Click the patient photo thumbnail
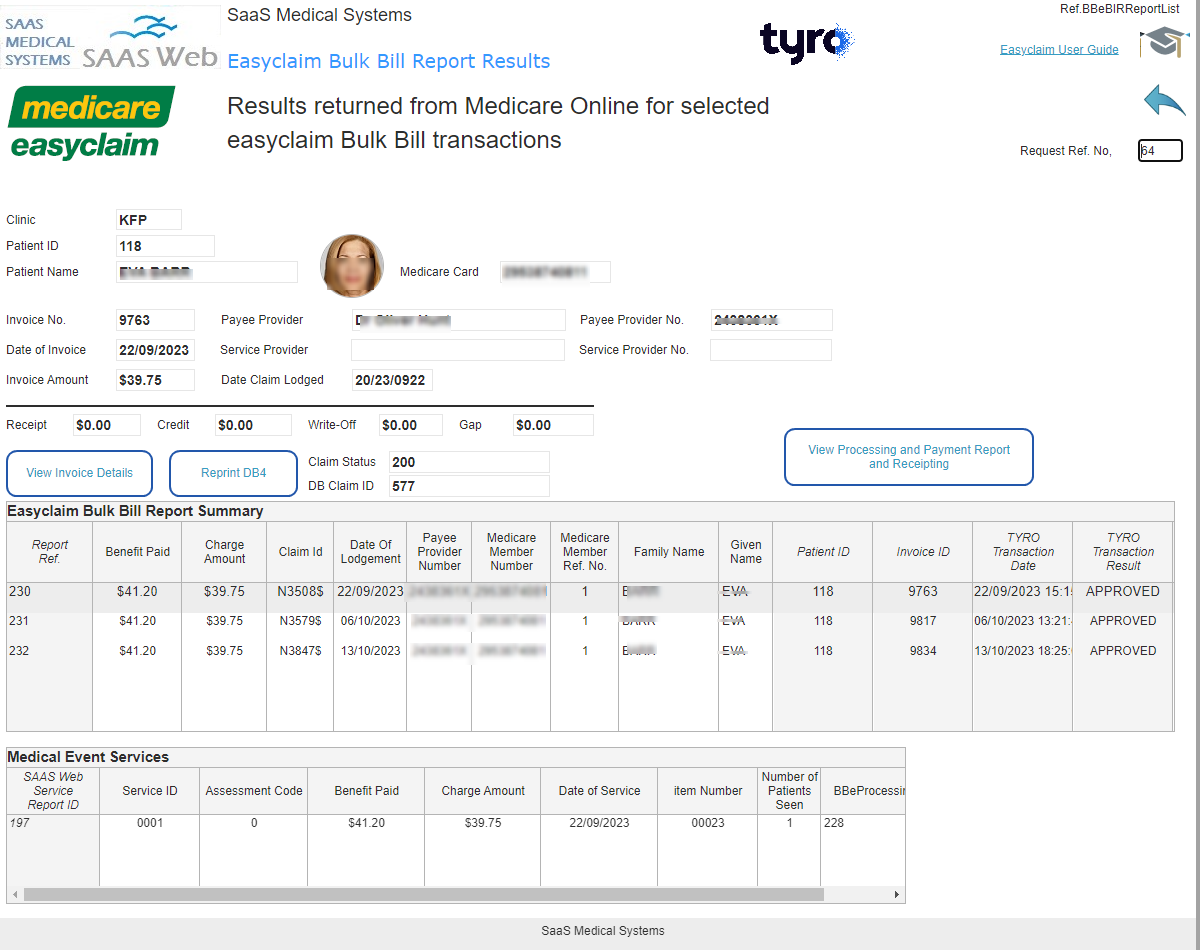Viewport: 1200px width, 950px height. pyautogui.click(x=352, y=266)
